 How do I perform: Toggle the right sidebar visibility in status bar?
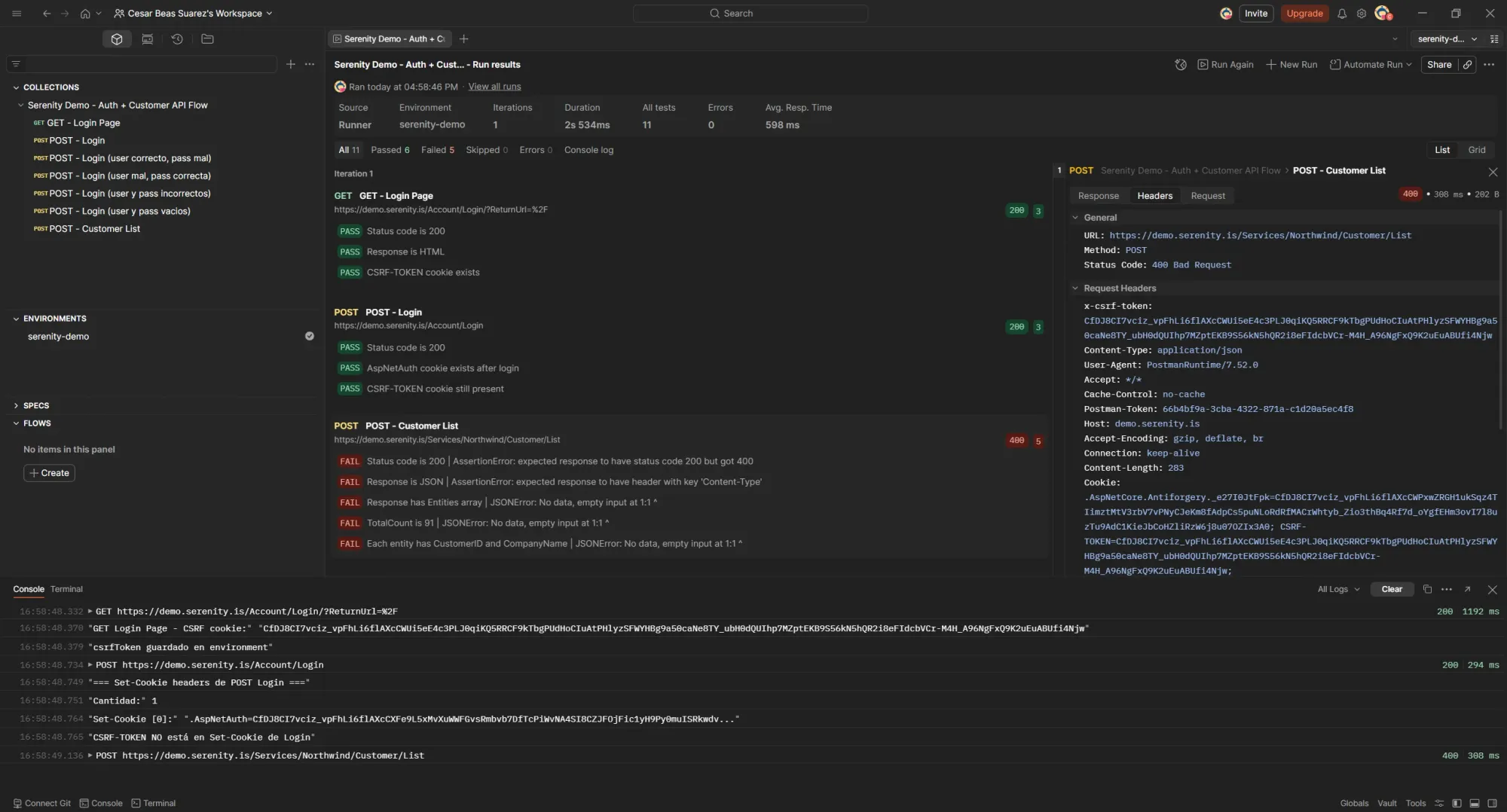[1494, 803]
